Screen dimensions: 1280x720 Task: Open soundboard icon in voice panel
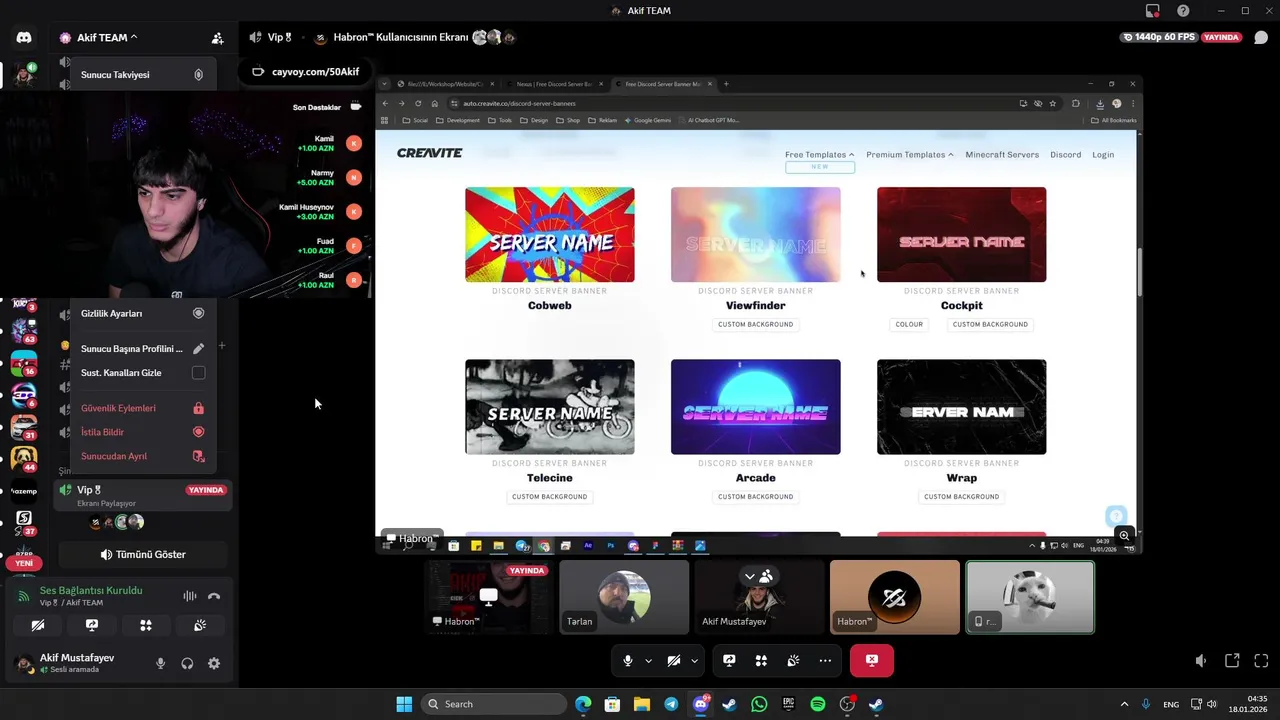point(200,625)
